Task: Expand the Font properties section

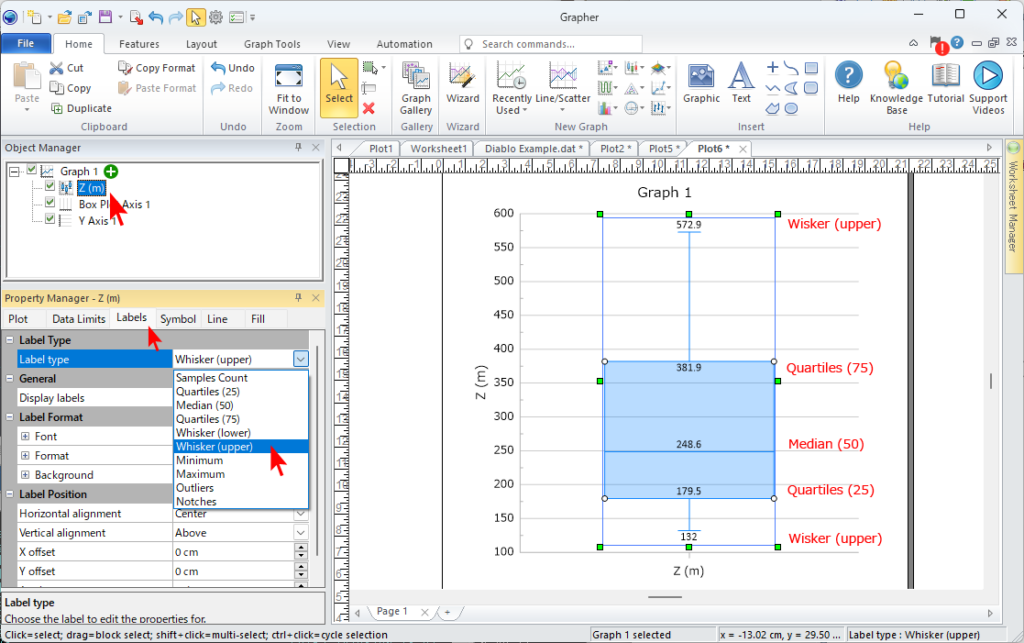Action: [25, 437]
